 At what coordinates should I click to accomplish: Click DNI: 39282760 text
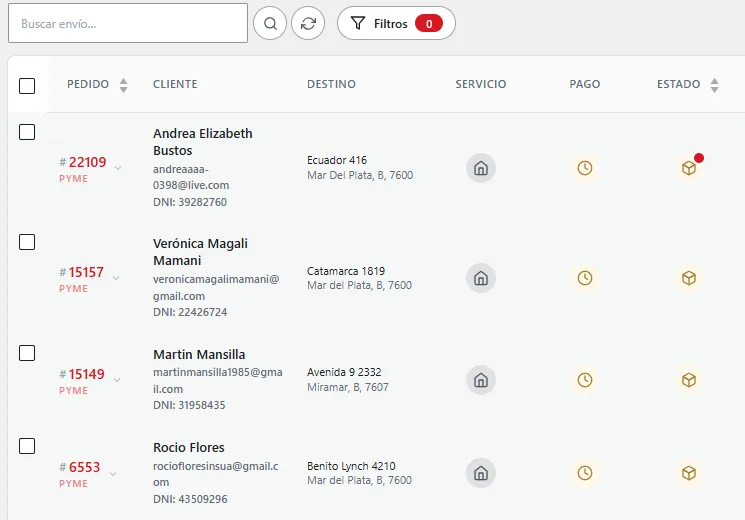[190, 202]
